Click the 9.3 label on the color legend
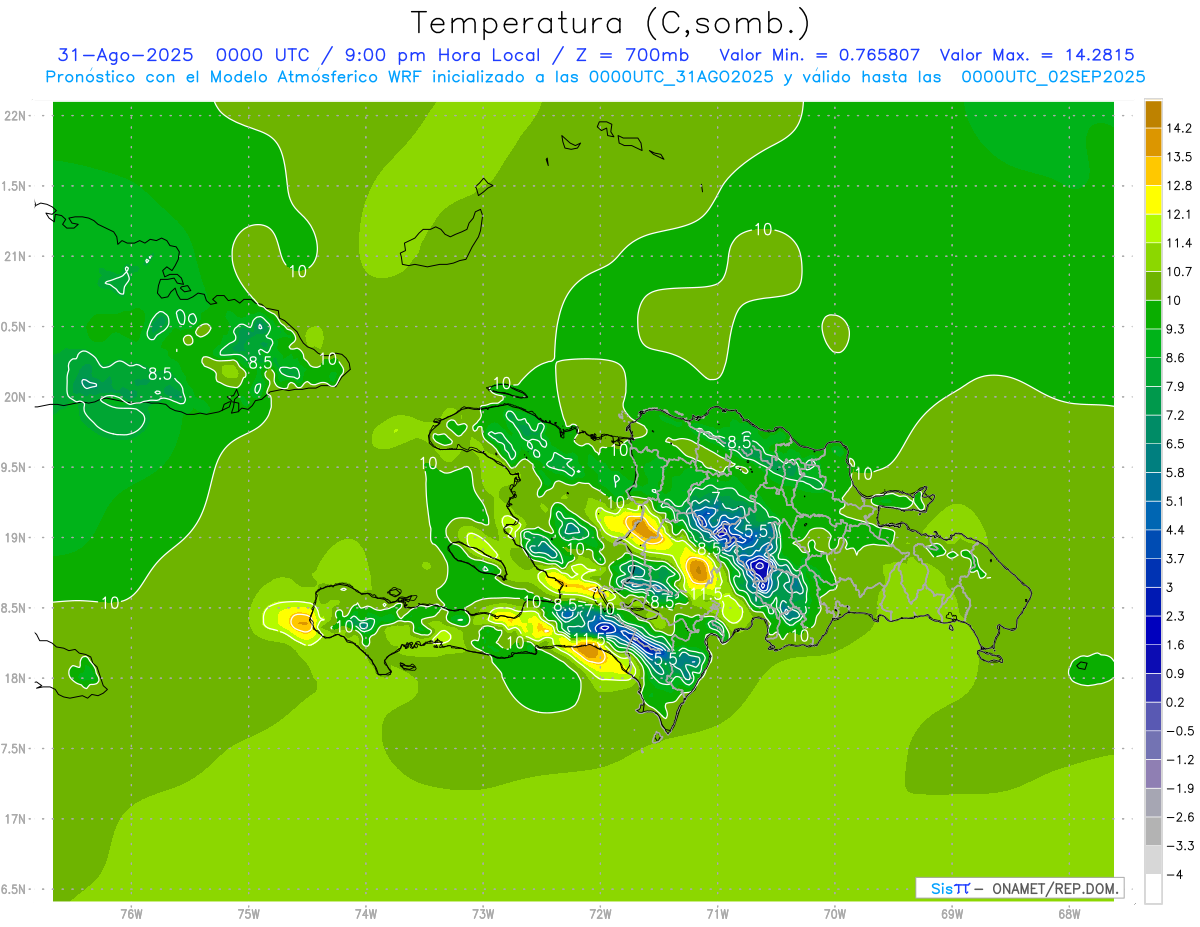 pos(1175,329)
